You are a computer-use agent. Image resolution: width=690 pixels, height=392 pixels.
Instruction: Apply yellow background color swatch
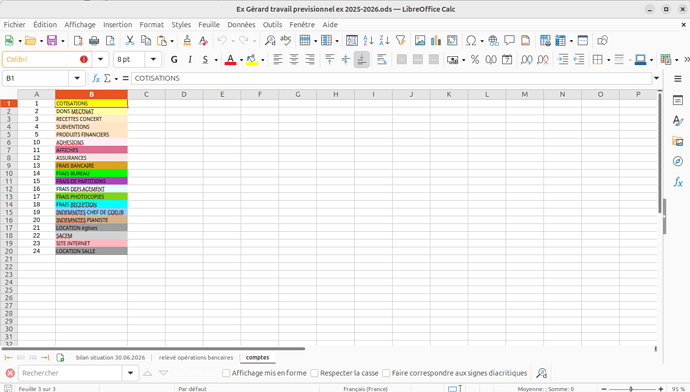point(252,60)
